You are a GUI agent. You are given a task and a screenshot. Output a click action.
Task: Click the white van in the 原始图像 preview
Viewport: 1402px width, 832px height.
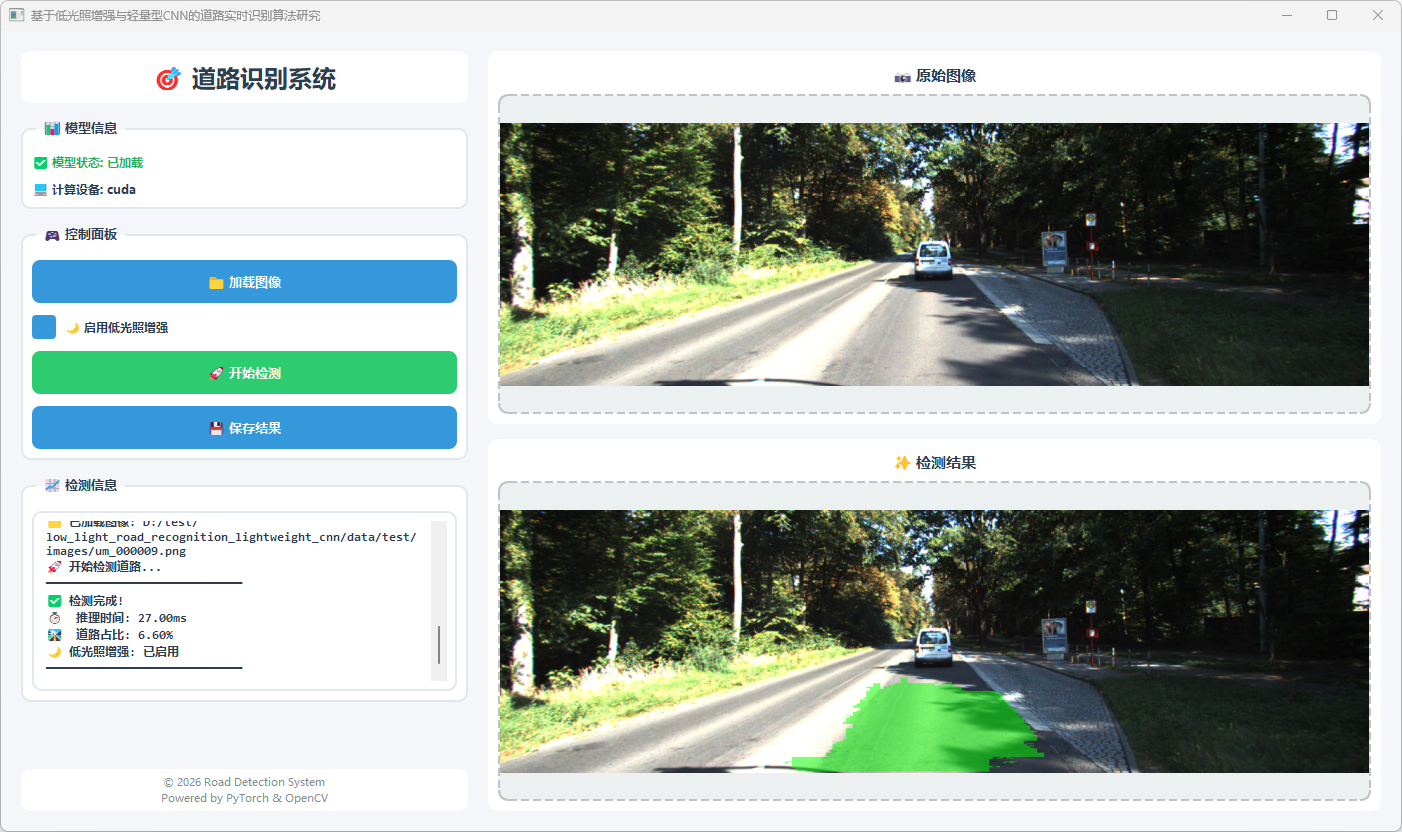(x=932, y=260)
